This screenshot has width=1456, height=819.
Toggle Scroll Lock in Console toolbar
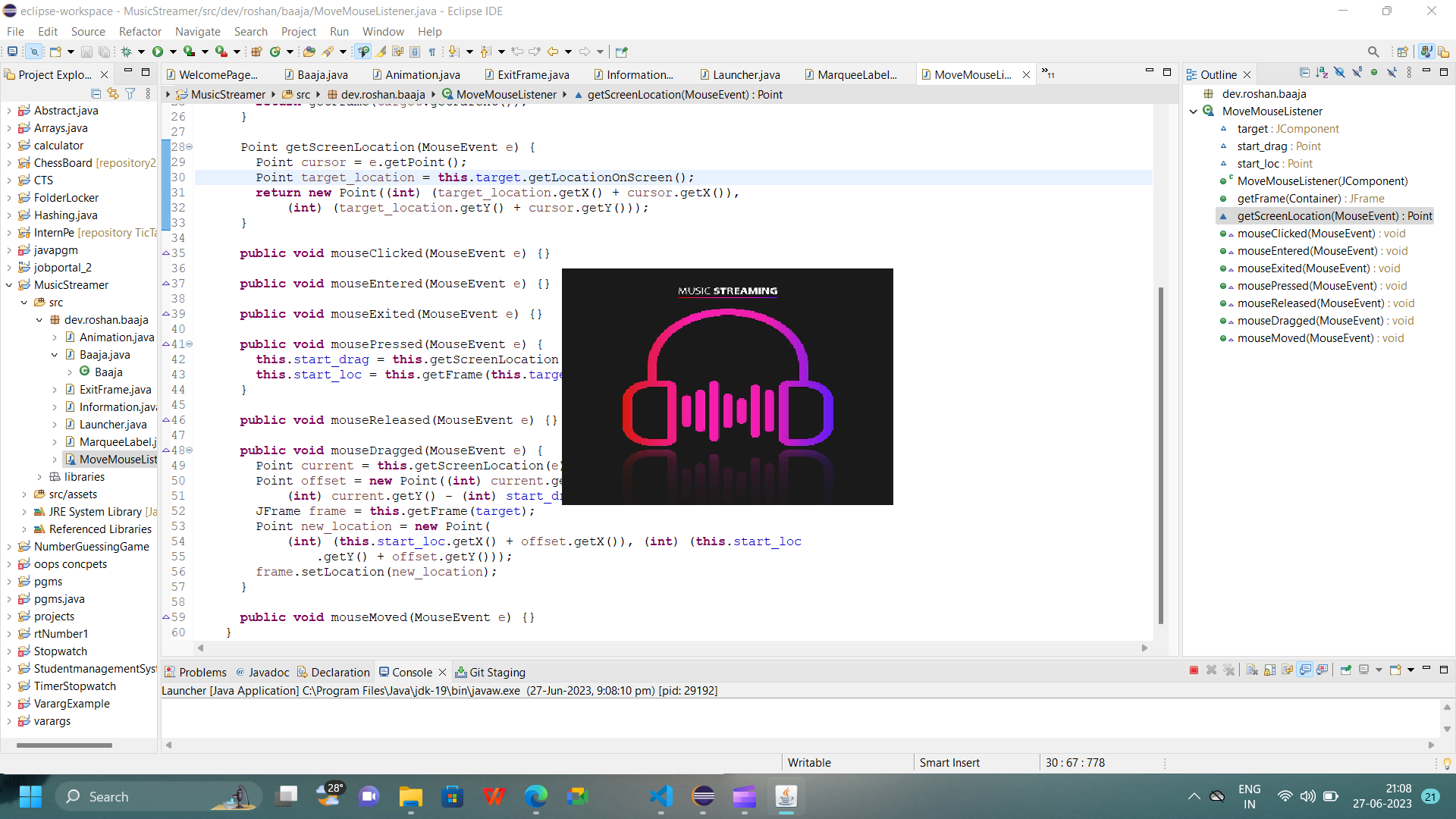[1269, 670]
